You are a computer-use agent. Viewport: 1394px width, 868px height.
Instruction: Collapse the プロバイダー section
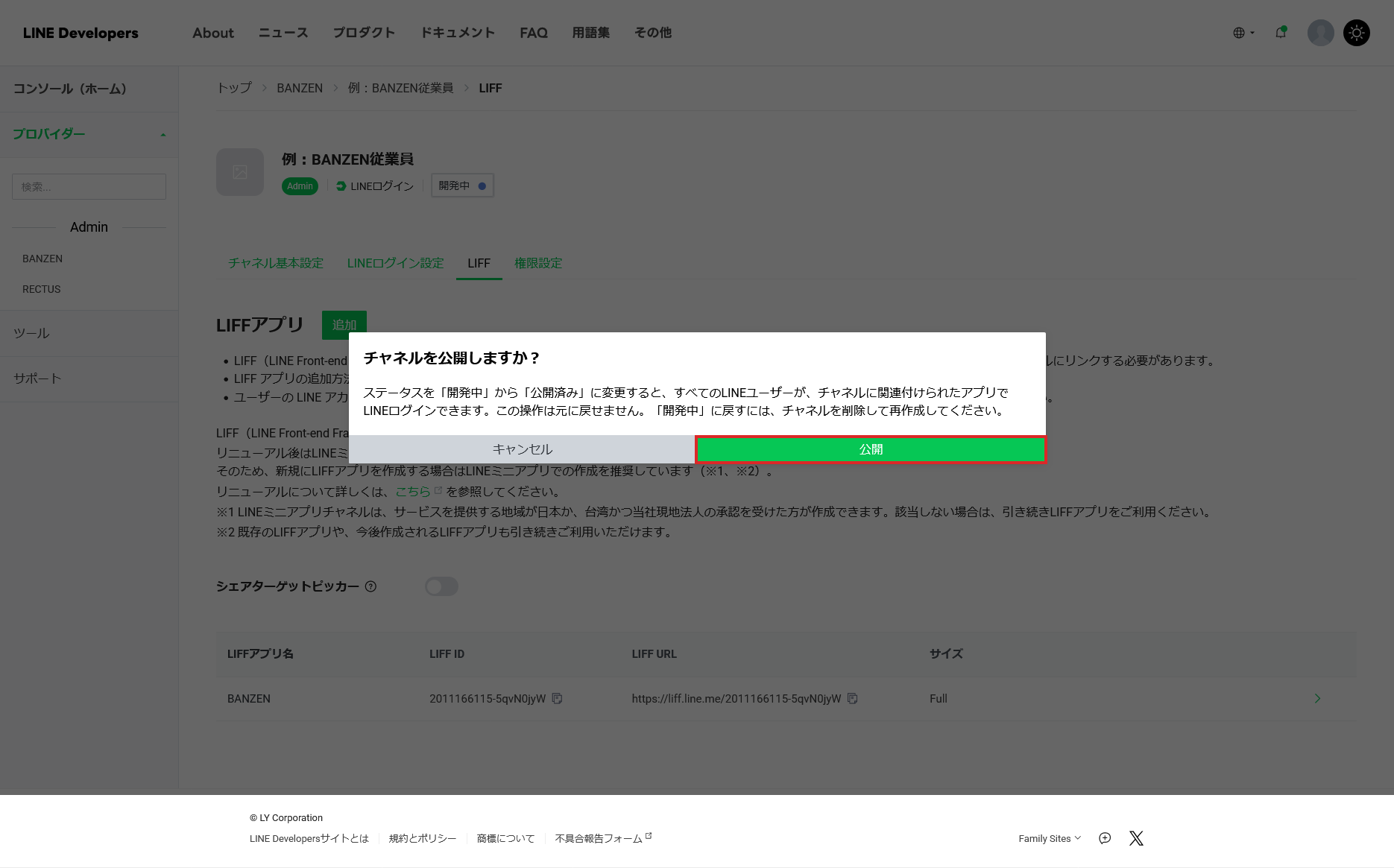89,134
